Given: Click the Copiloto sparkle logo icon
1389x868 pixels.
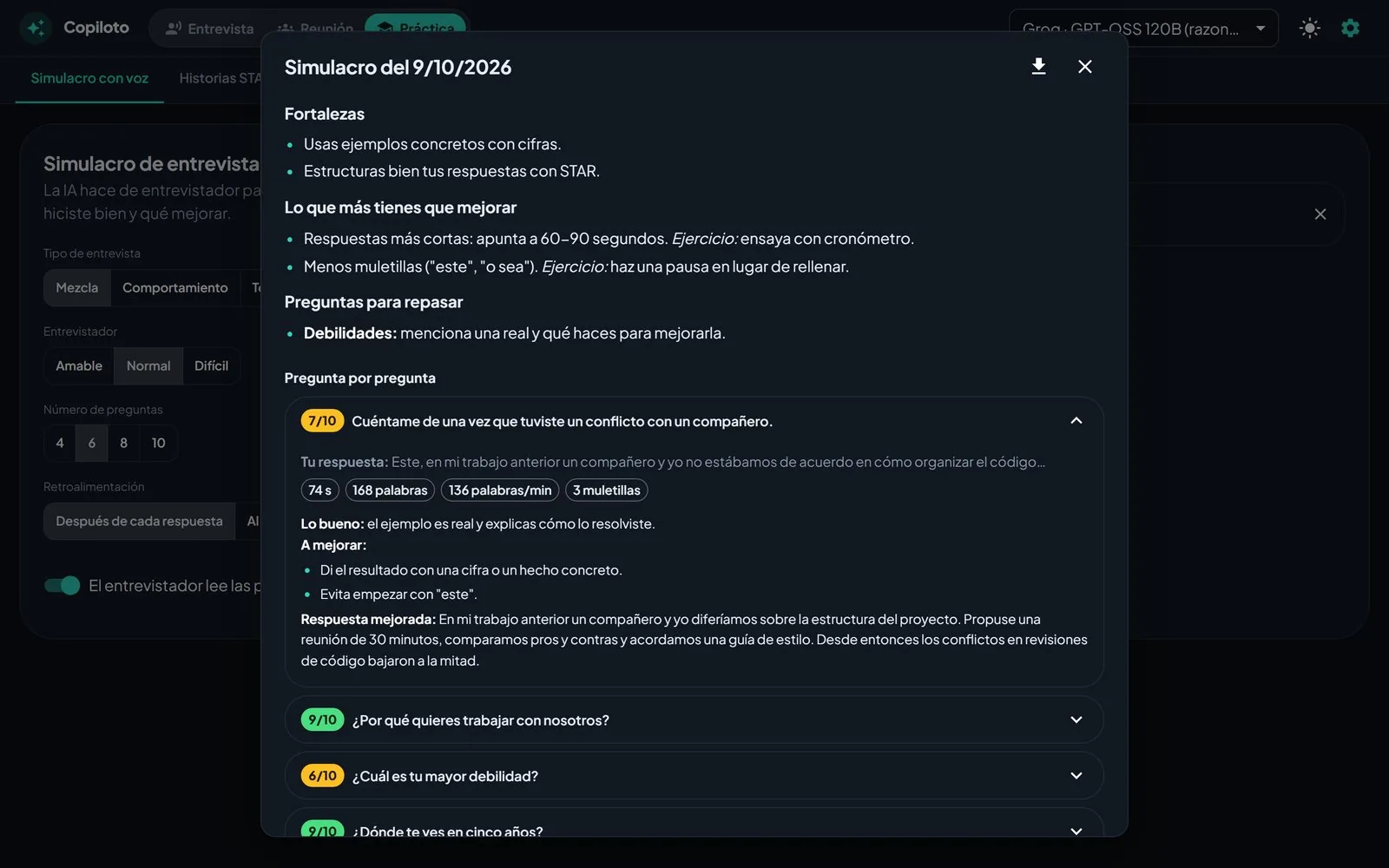Looking at the screenshot, I should [36, 28].
